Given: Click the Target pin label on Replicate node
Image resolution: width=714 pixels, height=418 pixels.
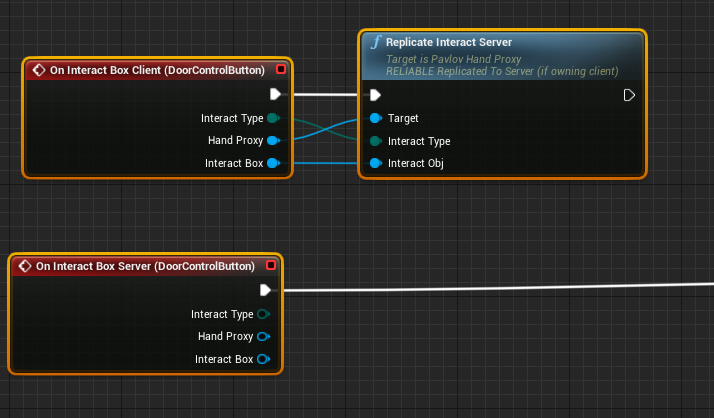Looking at the screenshot, I should coord(403,118).
